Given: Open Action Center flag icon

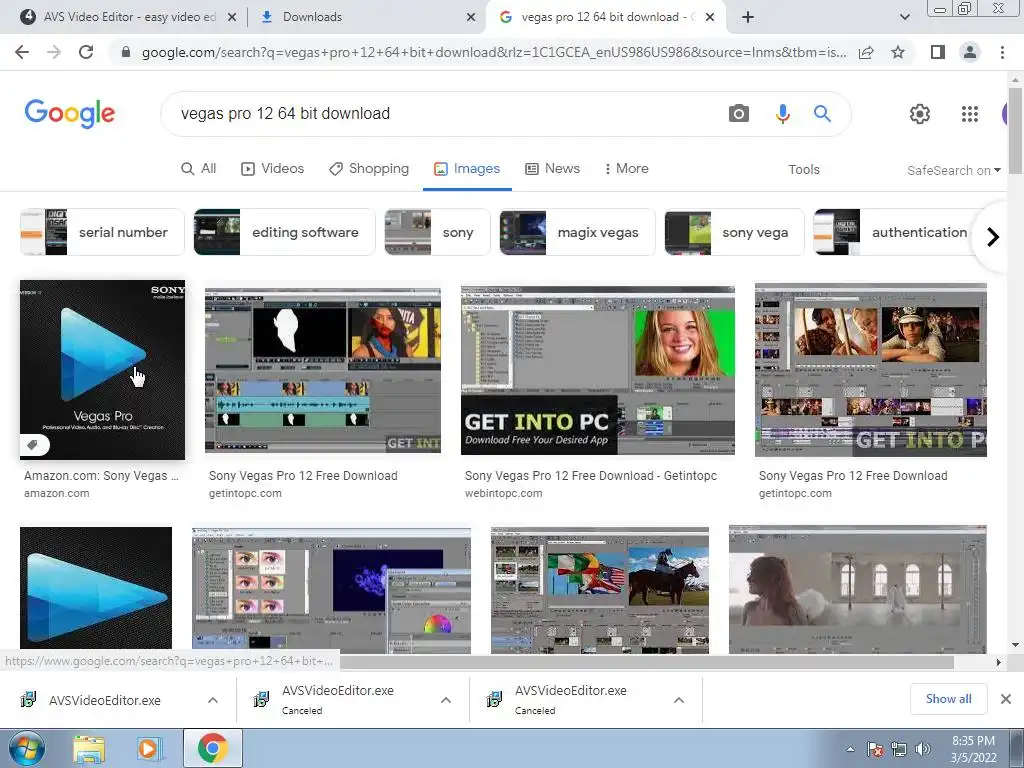Looking at the screenshot, I should pos(875,750).
